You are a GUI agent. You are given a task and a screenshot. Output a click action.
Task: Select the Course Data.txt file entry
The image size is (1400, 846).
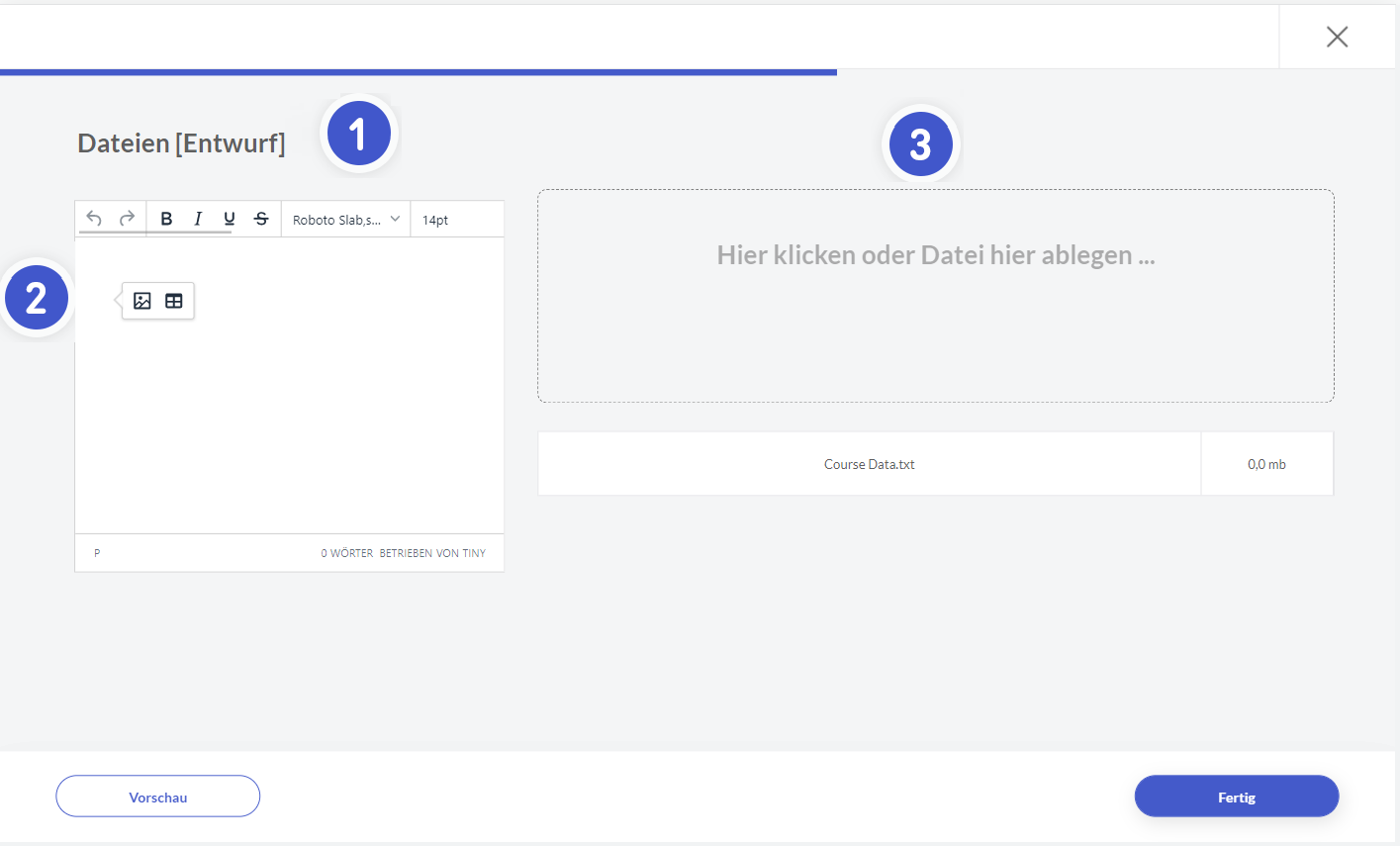(x=869, y=464)
